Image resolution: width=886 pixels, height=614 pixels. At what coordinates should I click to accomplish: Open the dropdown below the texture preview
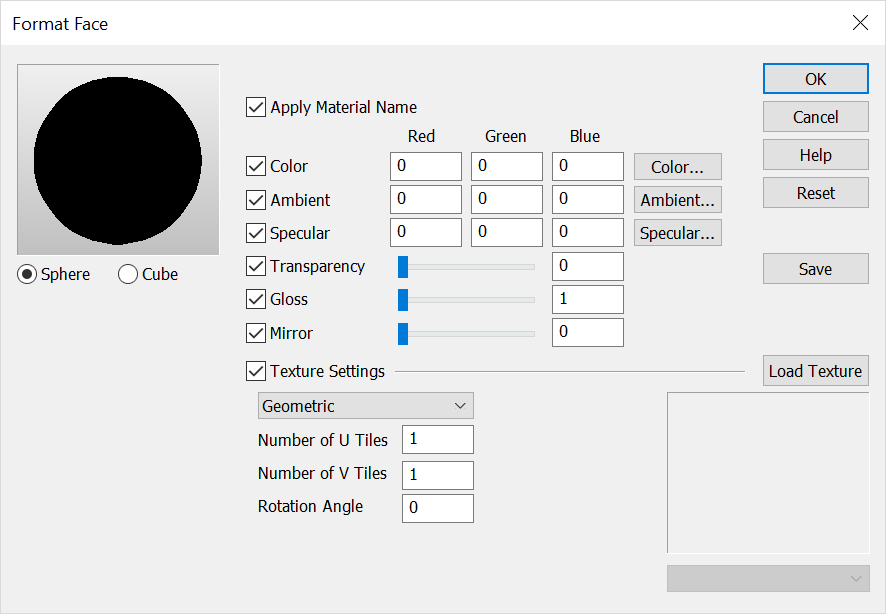(768, 578)
